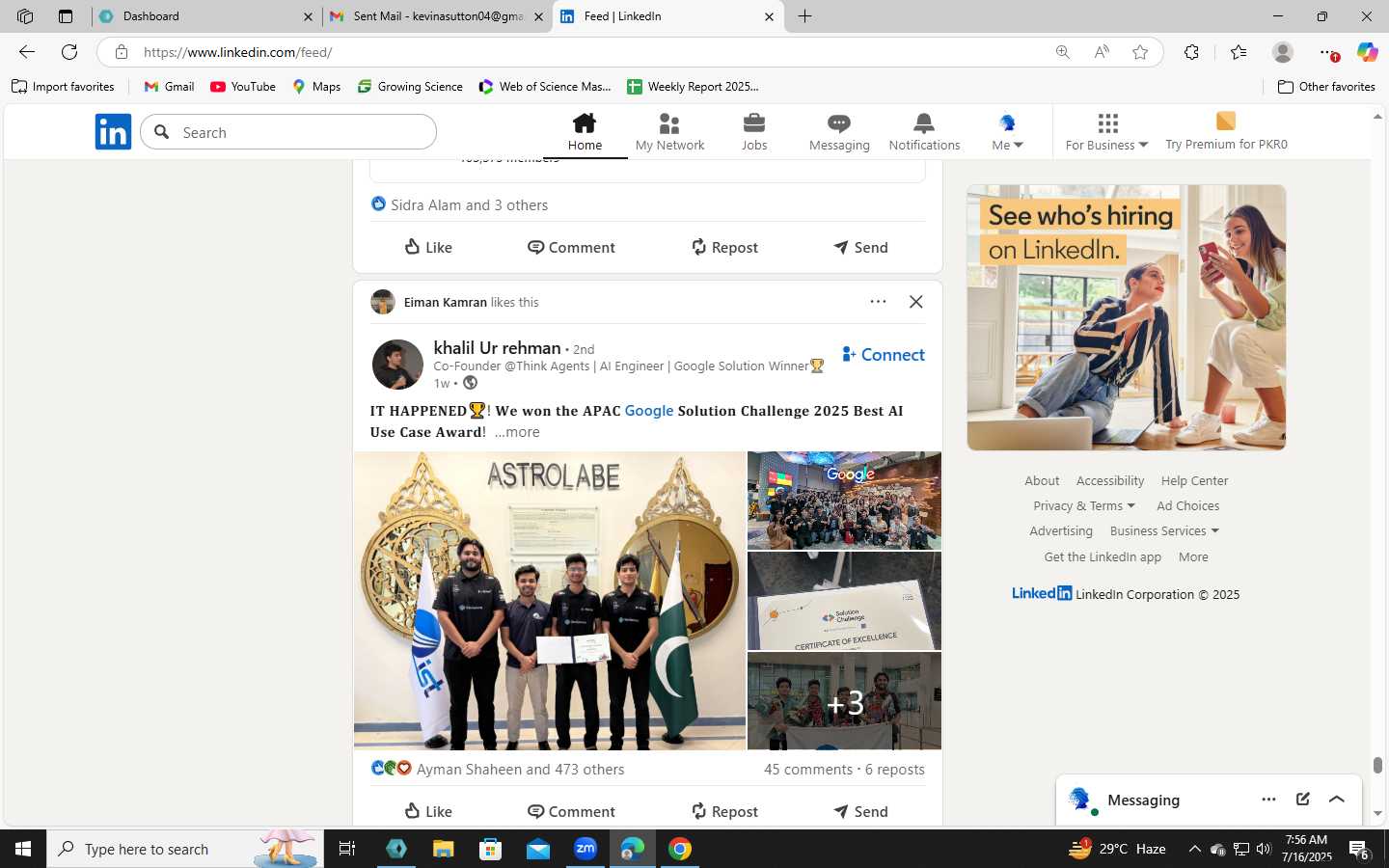Image resolution: width=1389 pixels, height=868 pixels.
Task: Open the Google group photo thumbnail
Action: pos(844,501)
